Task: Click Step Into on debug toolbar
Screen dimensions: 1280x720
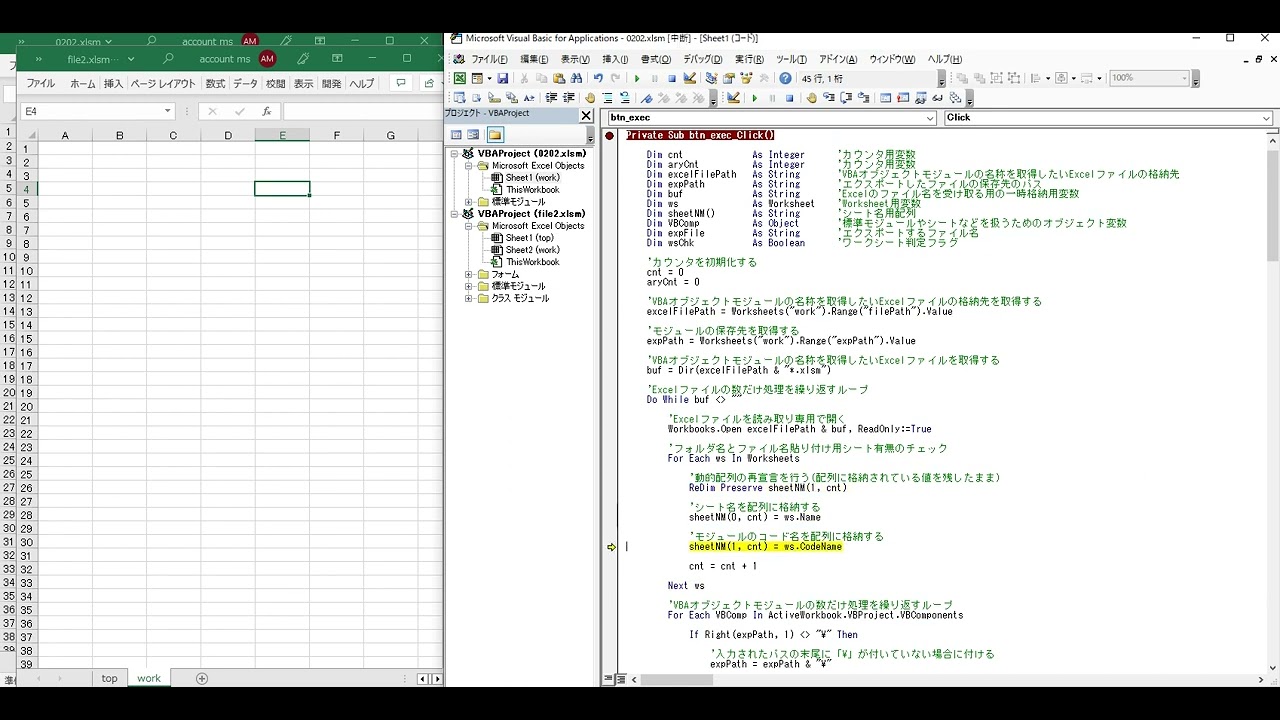Action: (x=828, y=98)
